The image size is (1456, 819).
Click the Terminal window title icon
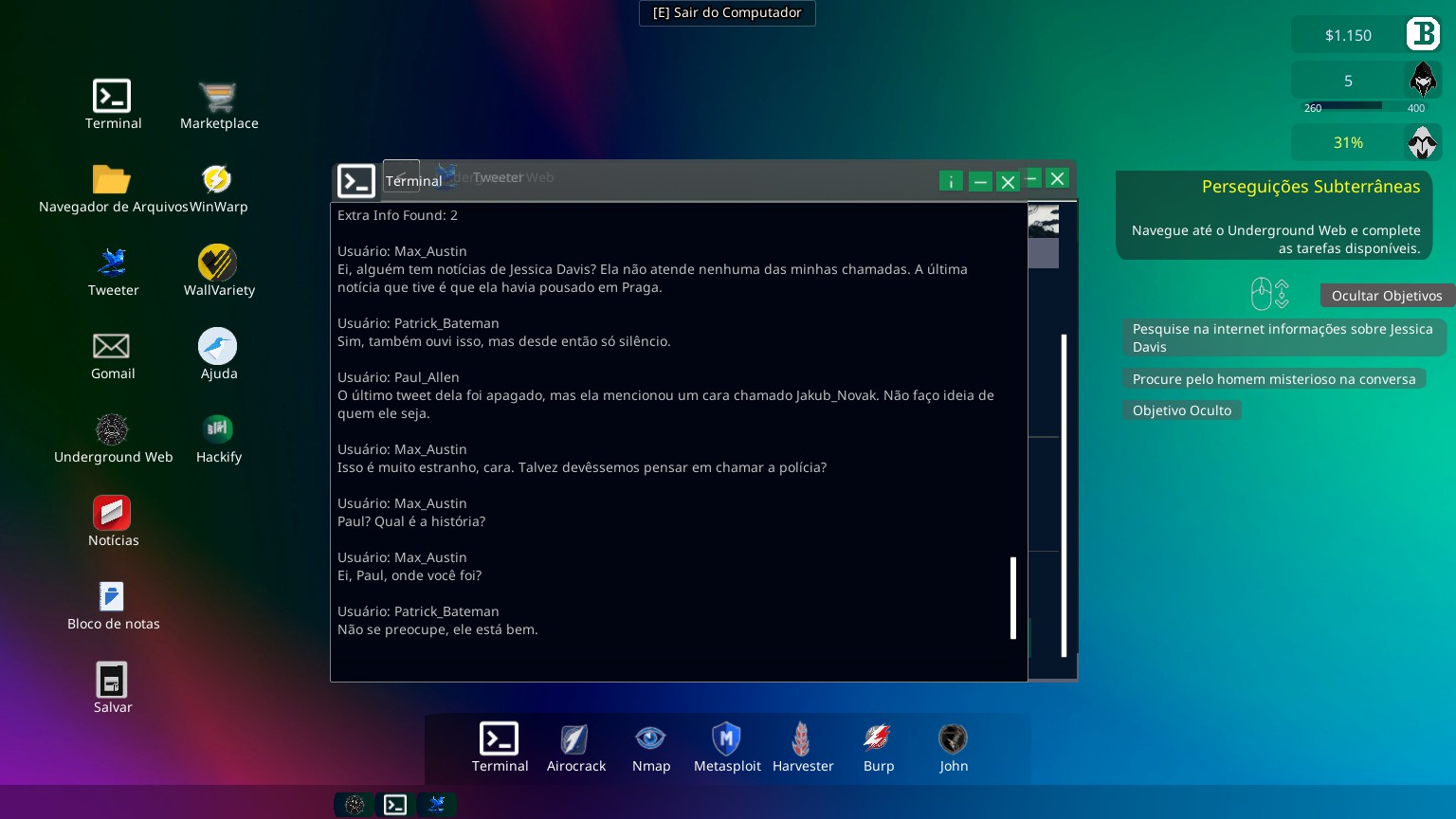356,181
